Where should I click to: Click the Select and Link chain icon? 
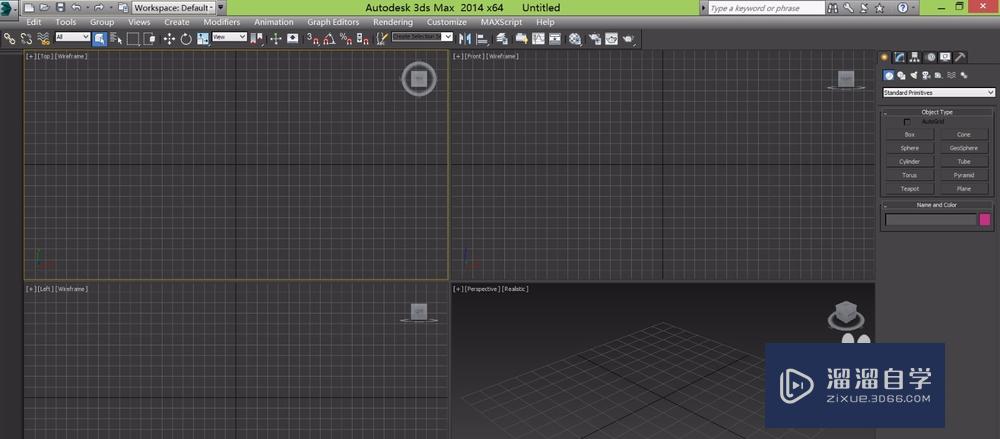(x=9, y=39)
